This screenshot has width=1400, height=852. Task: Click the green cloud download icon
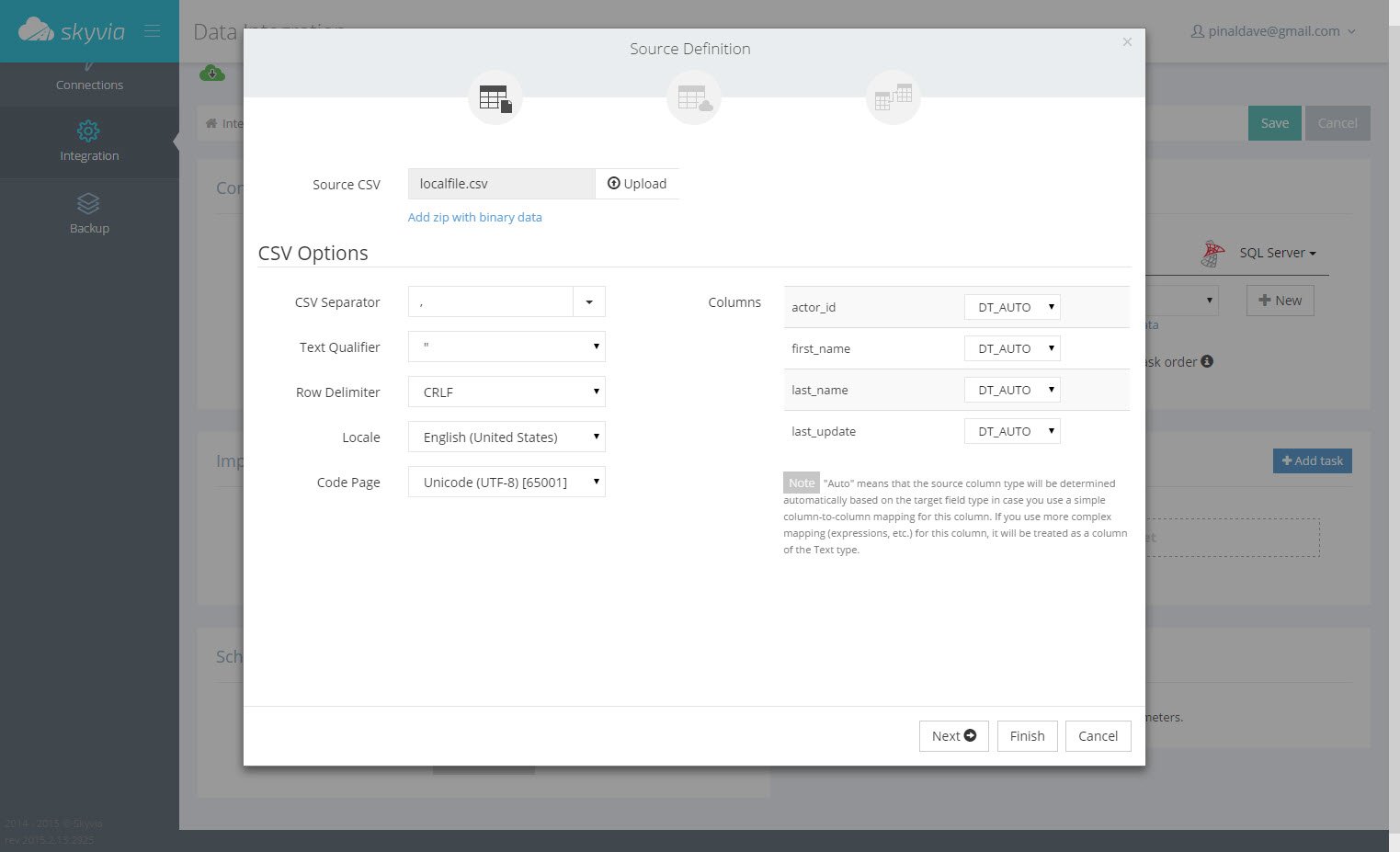[212, 73]
